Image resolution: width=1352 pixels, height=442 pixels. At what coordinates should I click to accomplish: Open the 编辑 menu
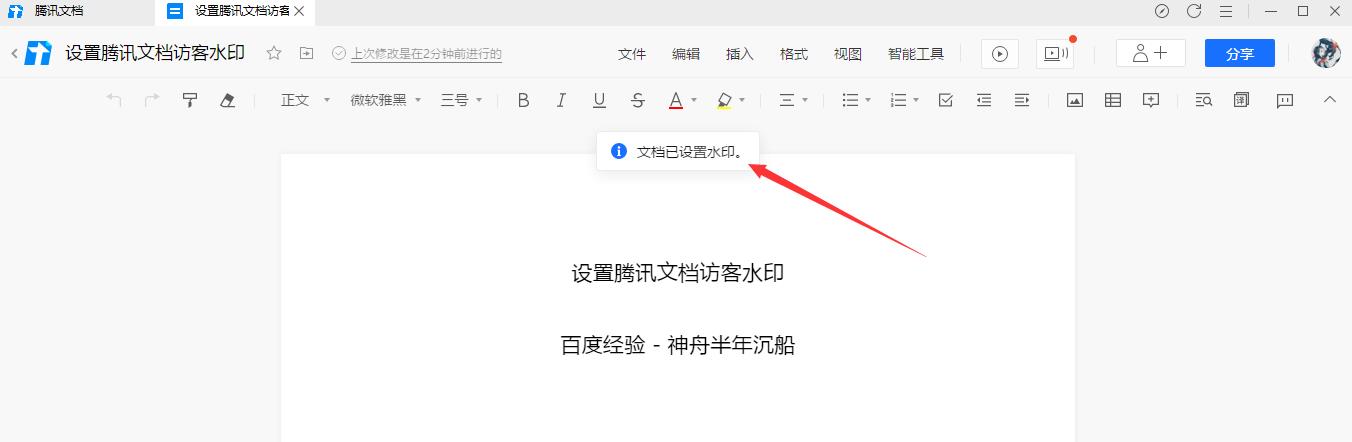[x=686, y=54]
